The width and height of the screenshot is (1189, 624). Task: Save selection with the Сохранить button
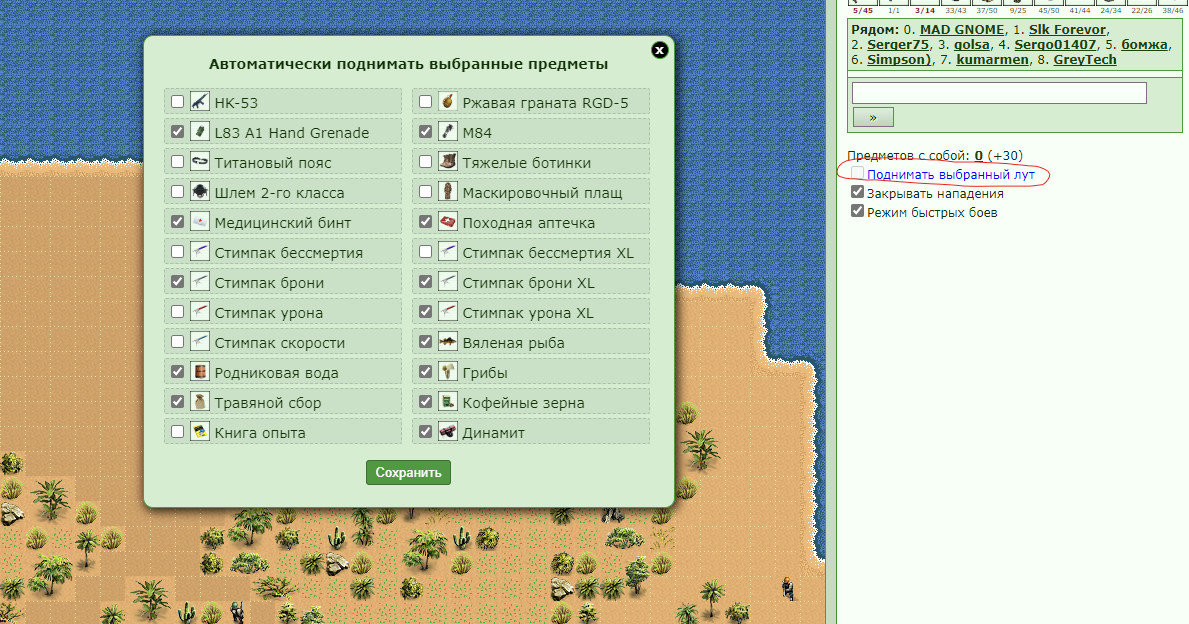click(409, 472)
